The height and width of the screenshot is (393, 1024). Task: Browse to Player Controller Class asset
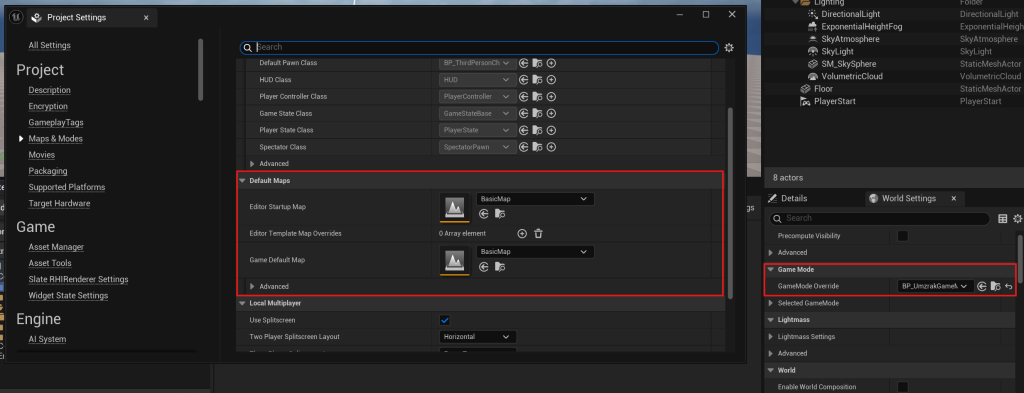point(537,97)
